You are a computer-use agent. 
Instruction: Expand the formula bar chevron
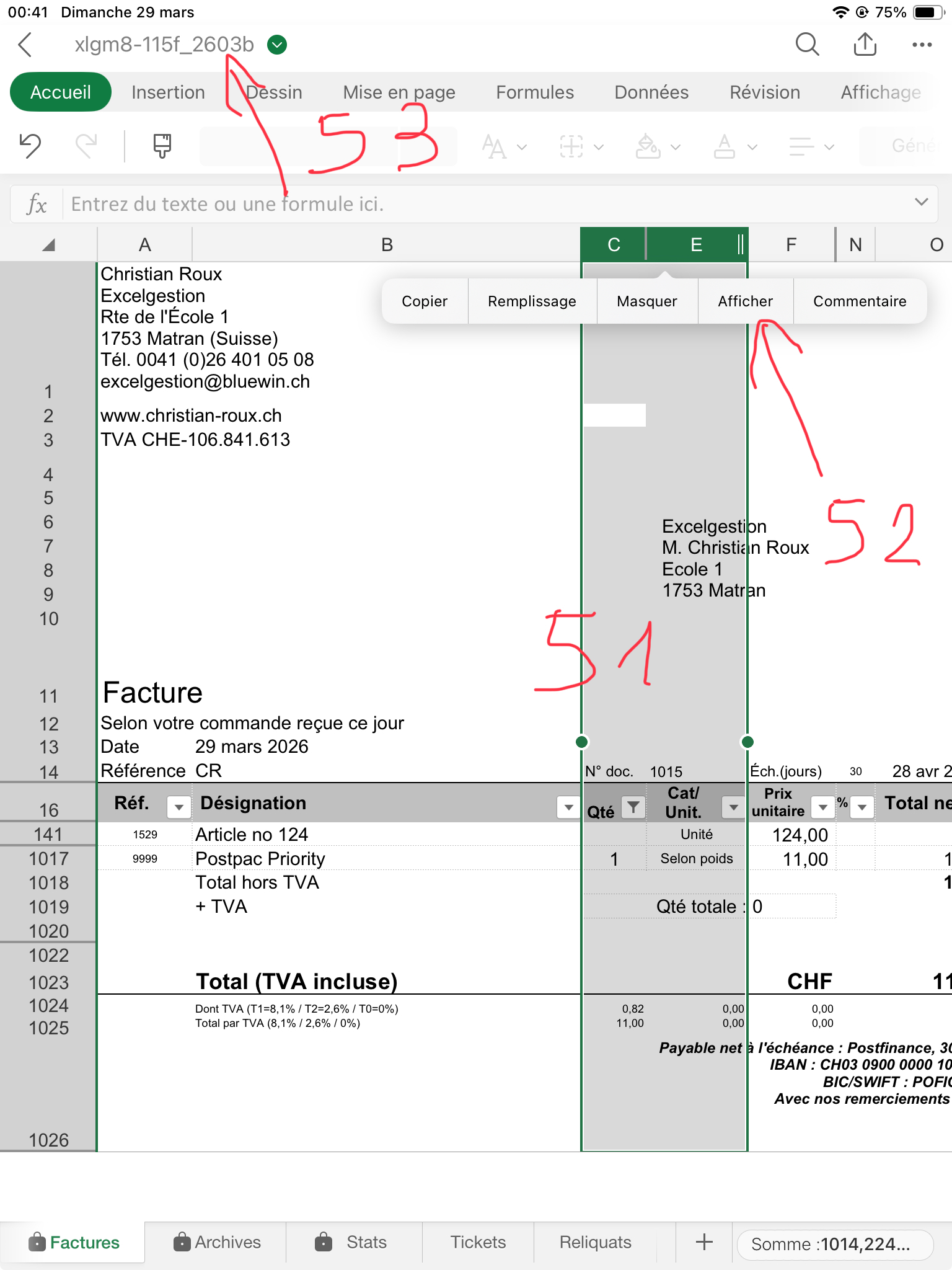click(x=921, y=202)
